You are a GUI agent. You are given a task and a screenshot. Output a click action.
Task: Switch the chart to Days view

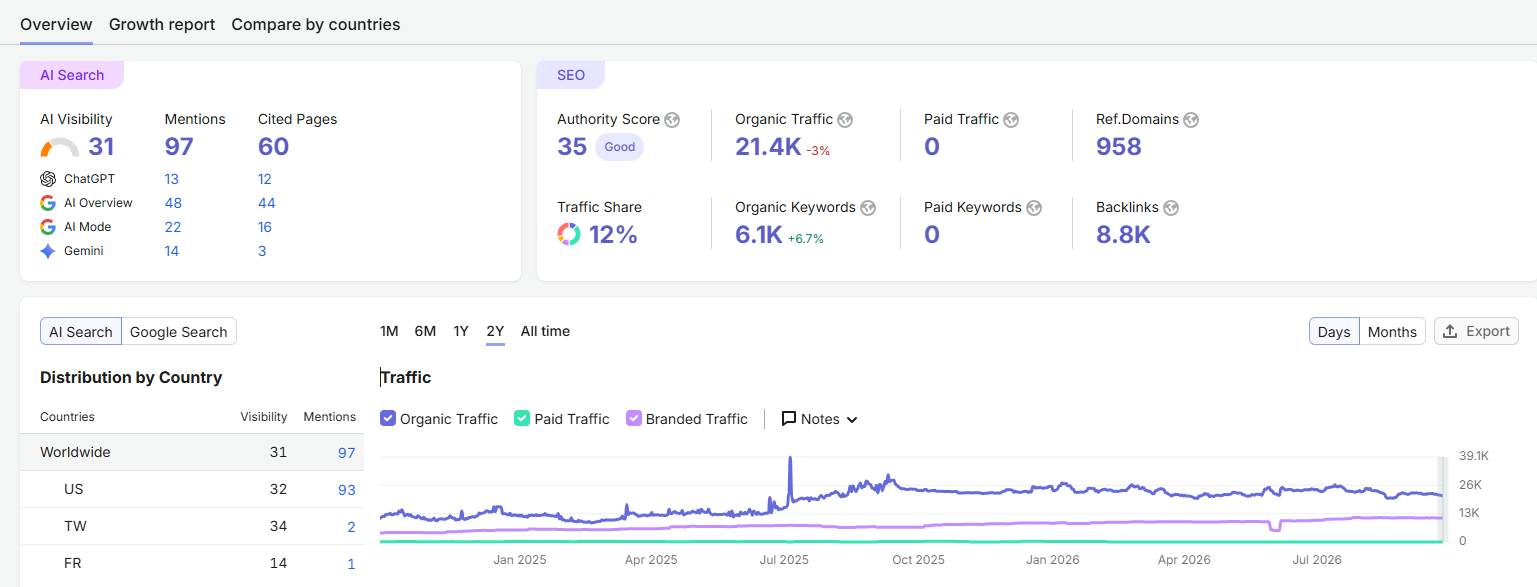coord(1334,332)
